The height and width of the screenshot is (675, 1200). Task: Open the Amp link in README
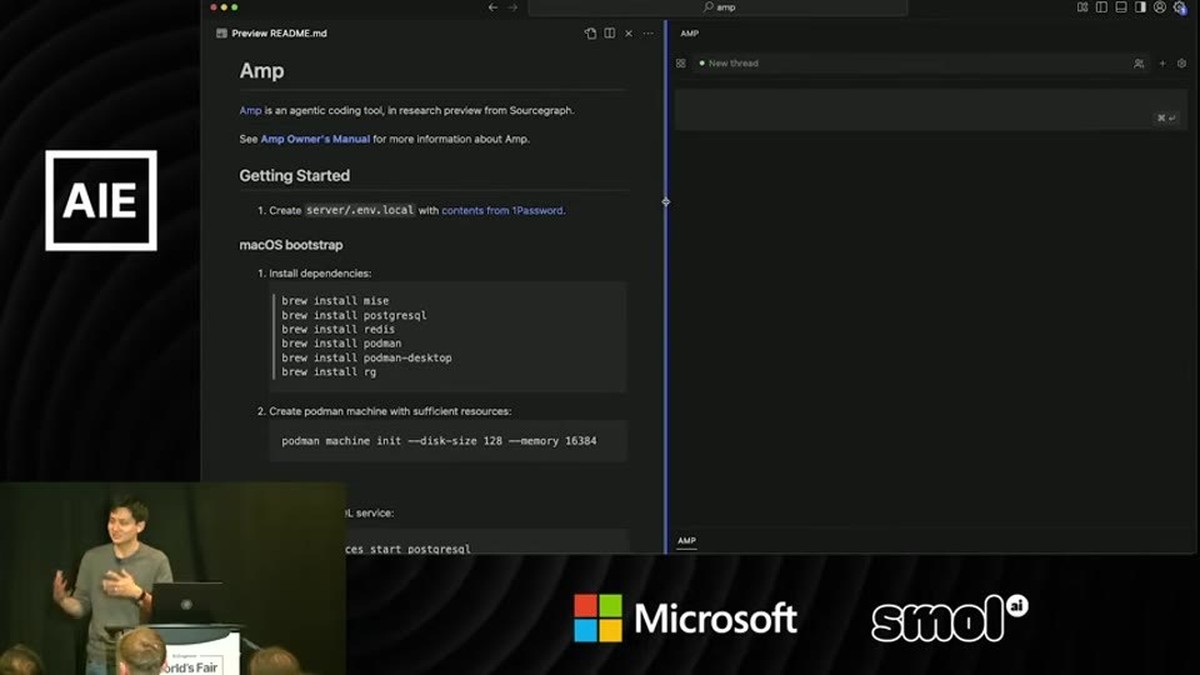coord(250,110)
